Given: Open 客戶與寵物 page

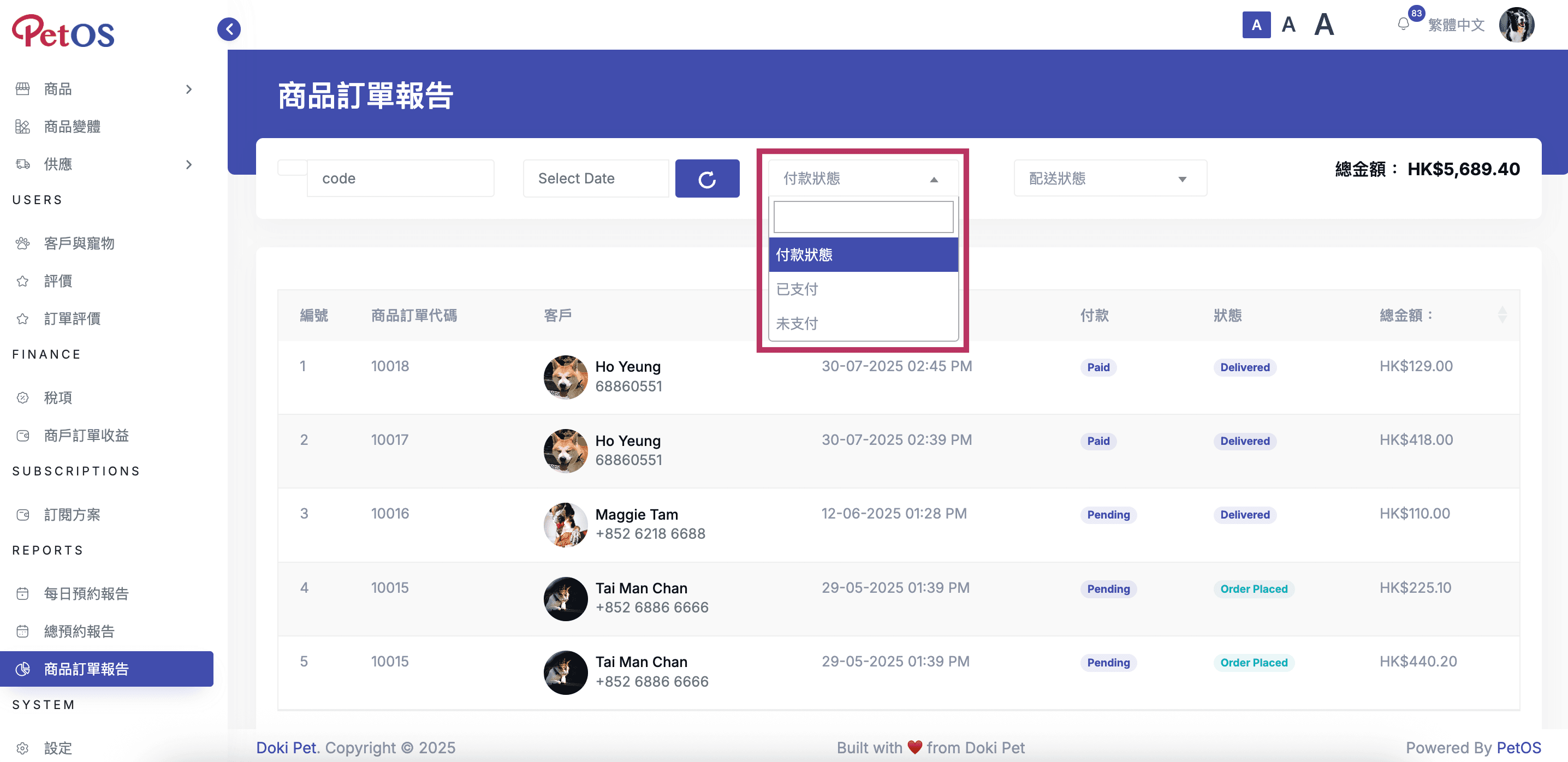Looking at the screenshot, I should [79, 243].
